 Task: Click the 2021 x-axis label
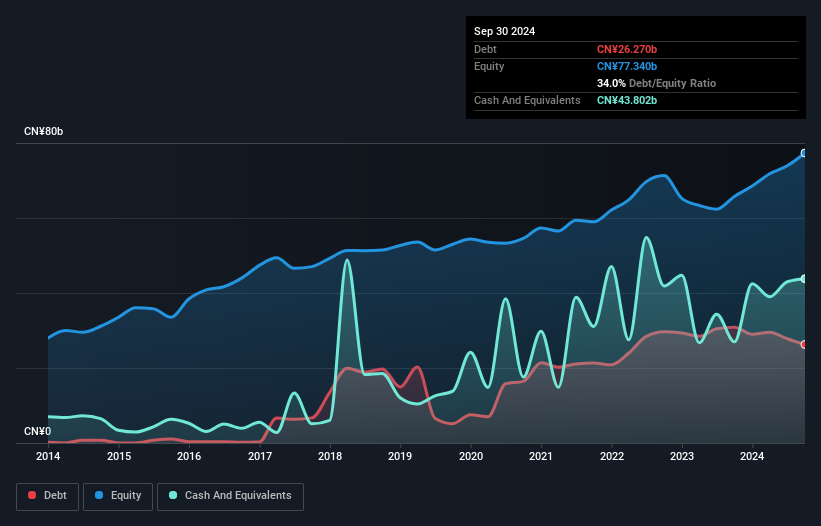pos(541,456)
